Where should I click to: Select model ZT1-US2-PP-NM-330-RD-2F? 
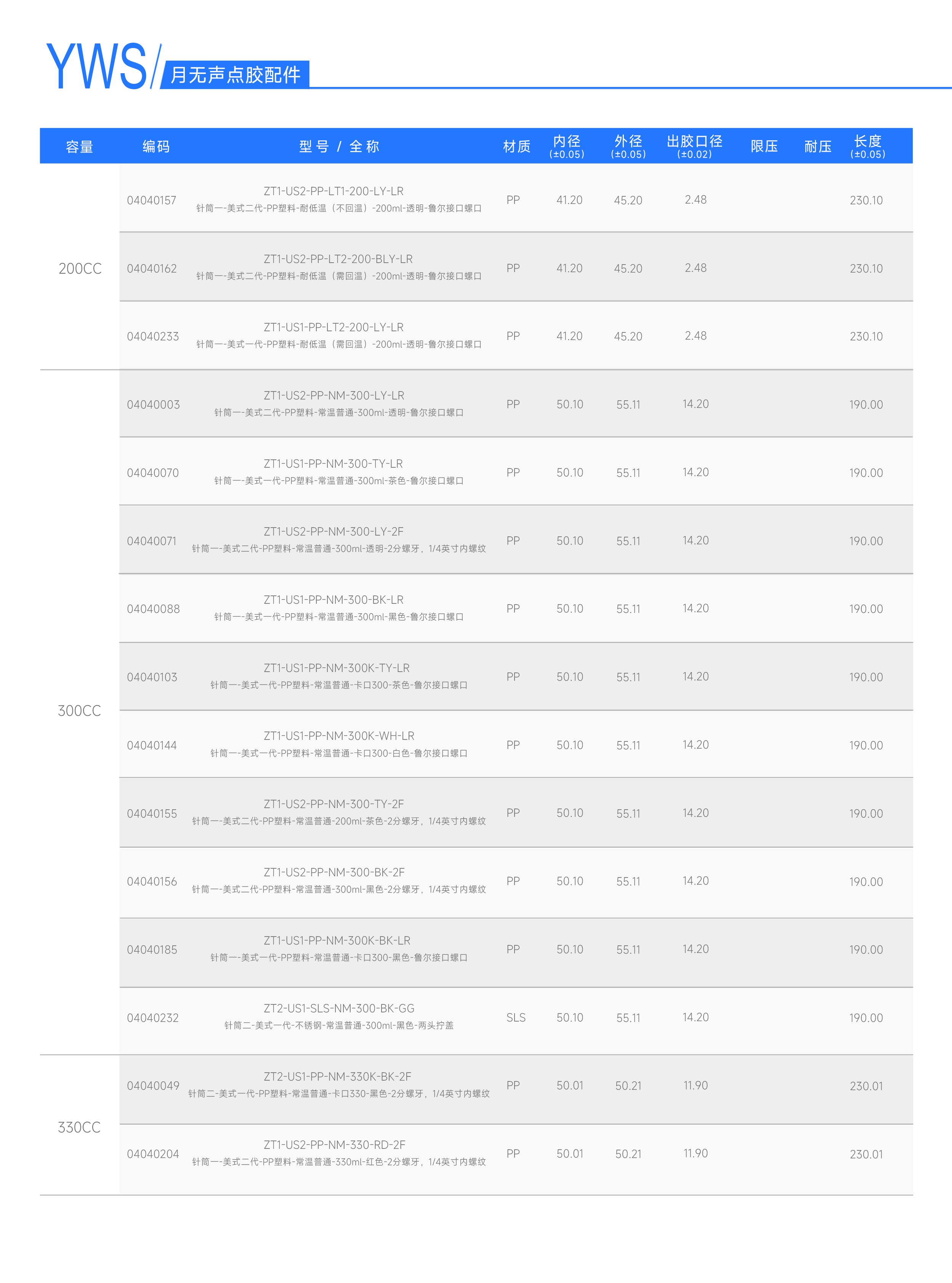click(335, 1145)
